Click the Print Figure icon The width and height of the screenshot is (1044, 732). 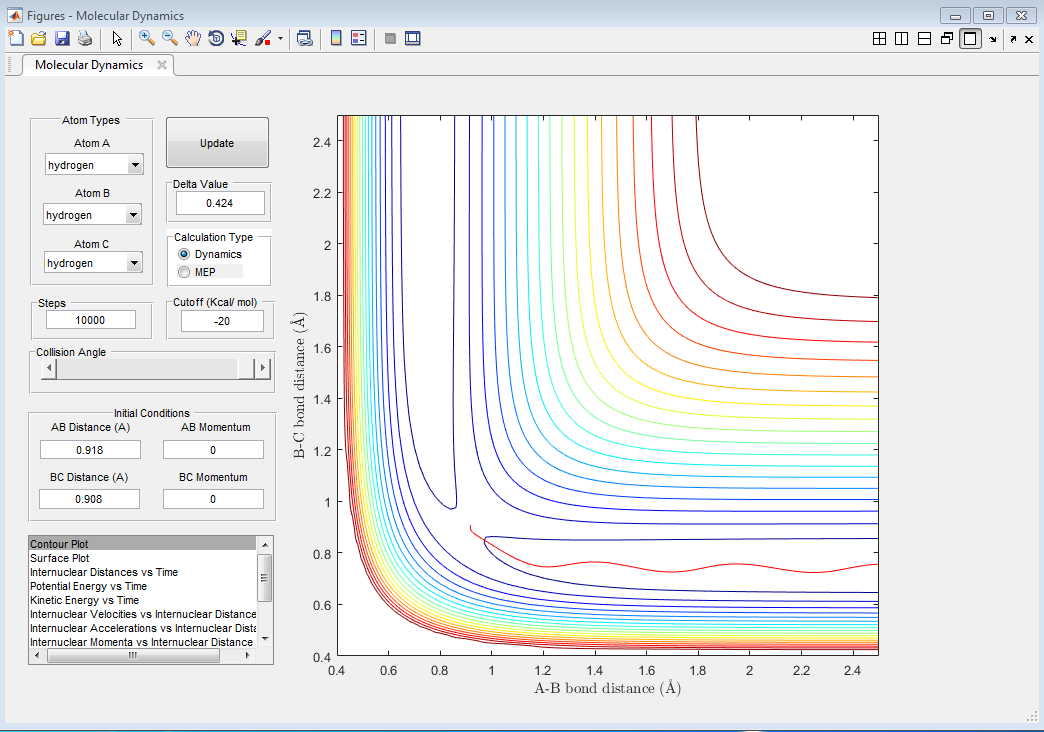(85, 38)
